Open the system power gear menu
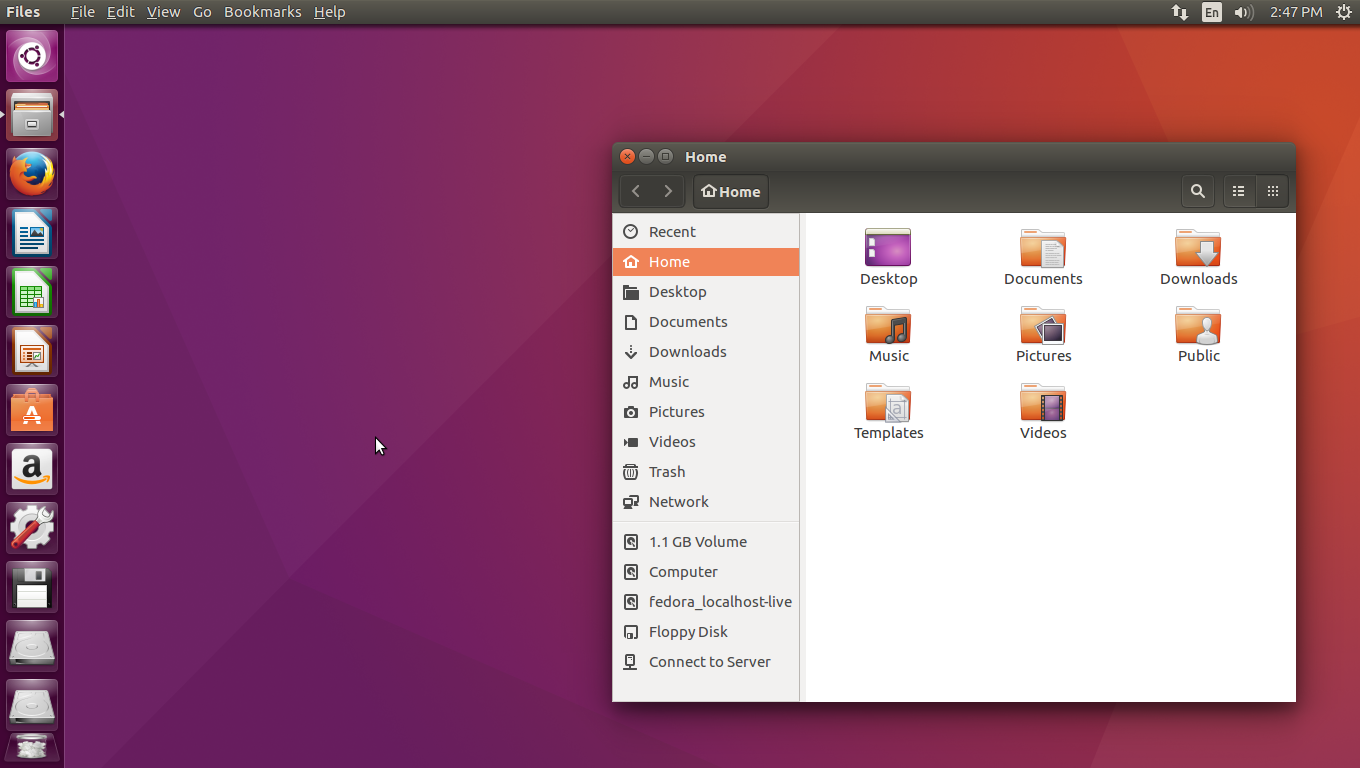The width and height of the screenshot is (1360, 768). click(x=1344, y=12)
